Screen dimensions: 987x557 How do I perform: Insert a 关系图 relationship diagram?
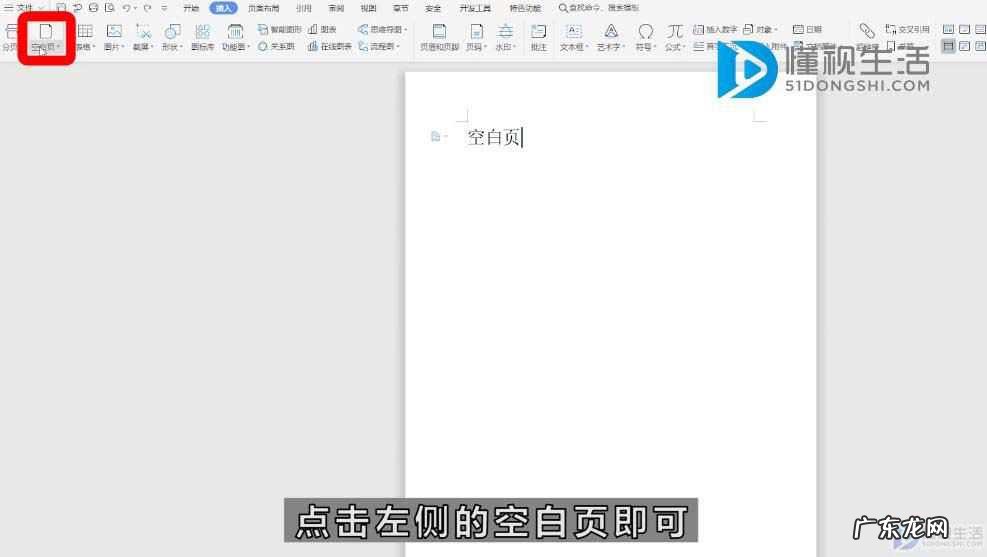pyautogui.click(x=276, y=47)
